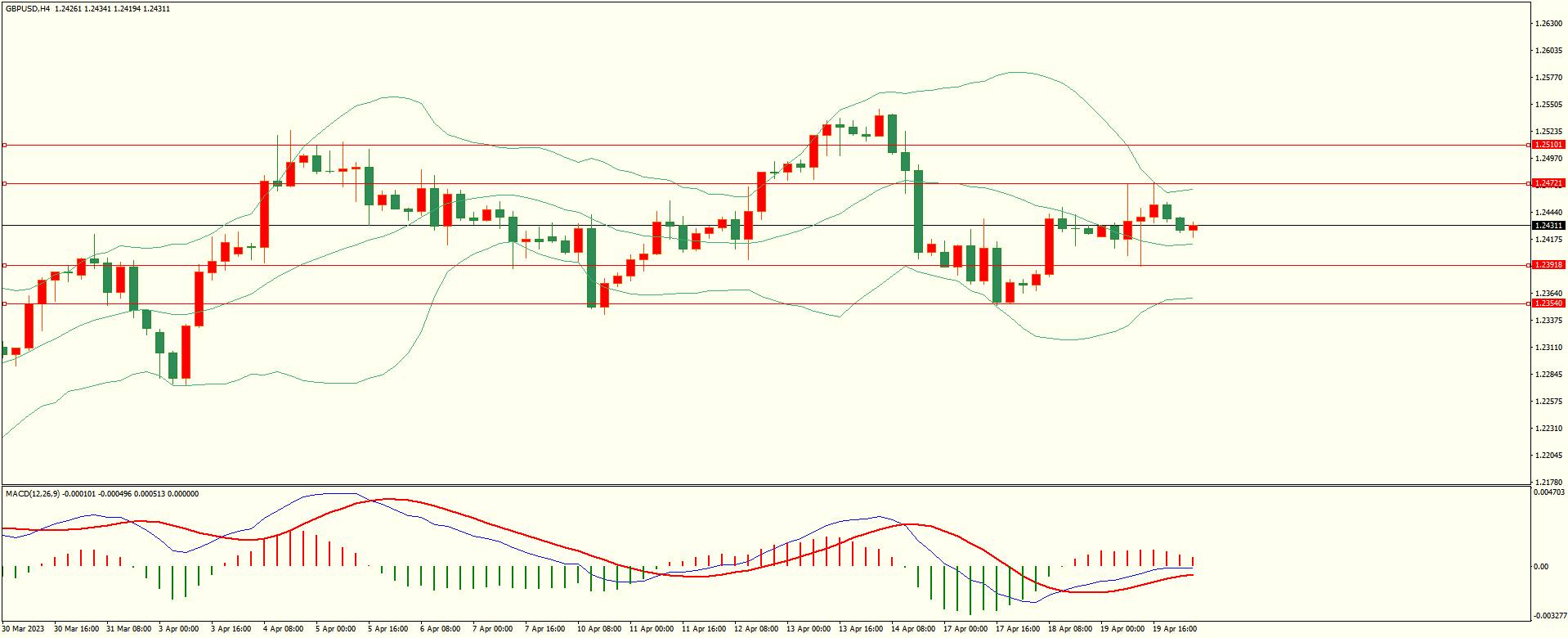Select left anchor handle of 1.25101 line
This screenshot has width=1568, height=638.
[x=4, y=146]
